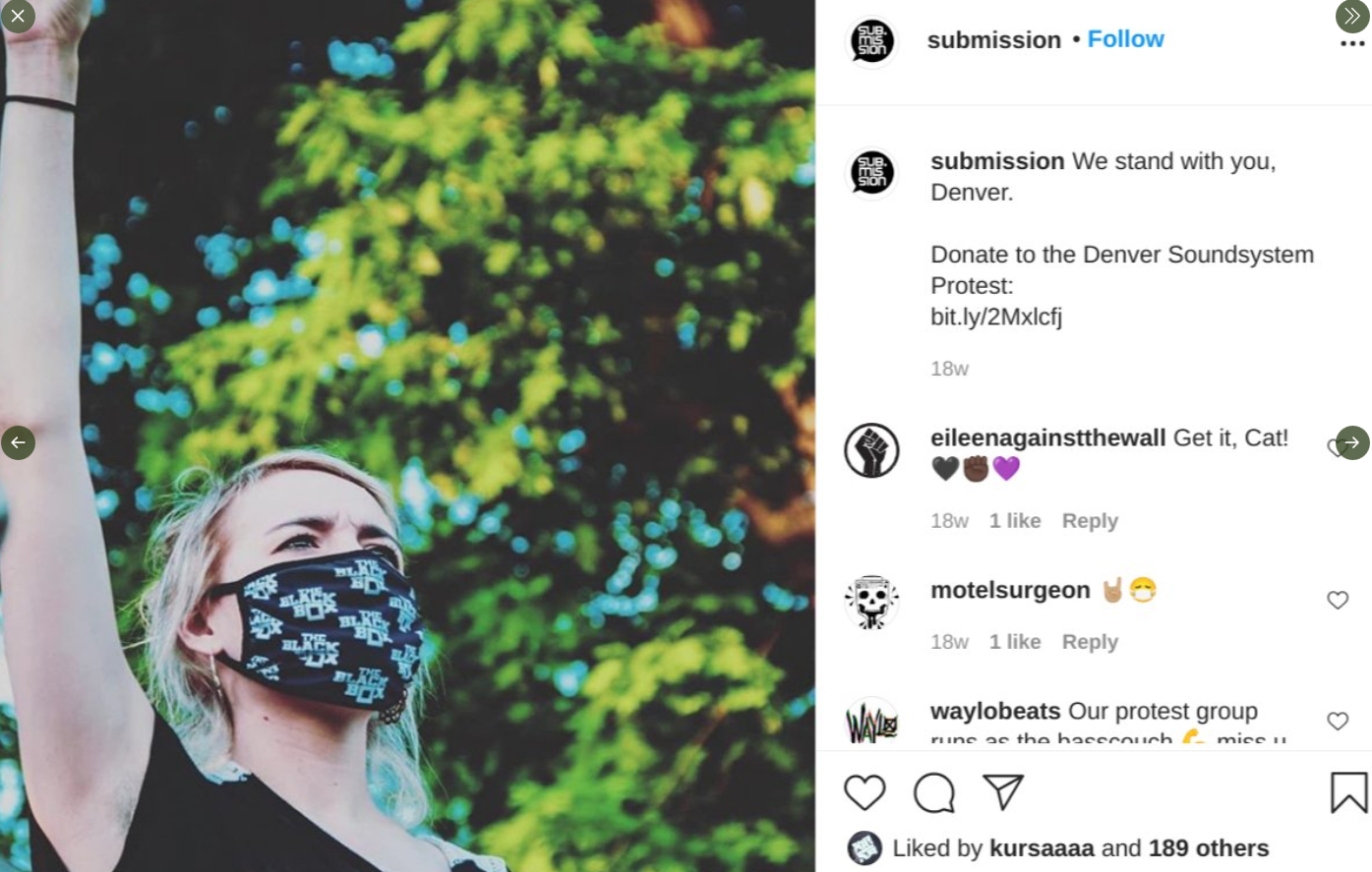The image size is (1372, 872).
Task: View motelsurgeon's profile via username
Action: point(1010,590)
